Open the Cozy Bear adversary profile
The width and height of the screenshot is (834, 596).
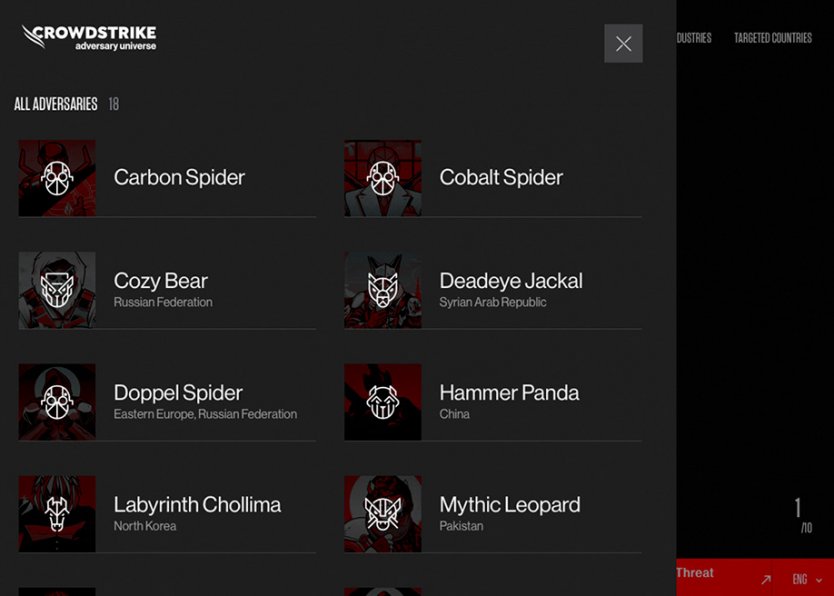click(160, 281)
